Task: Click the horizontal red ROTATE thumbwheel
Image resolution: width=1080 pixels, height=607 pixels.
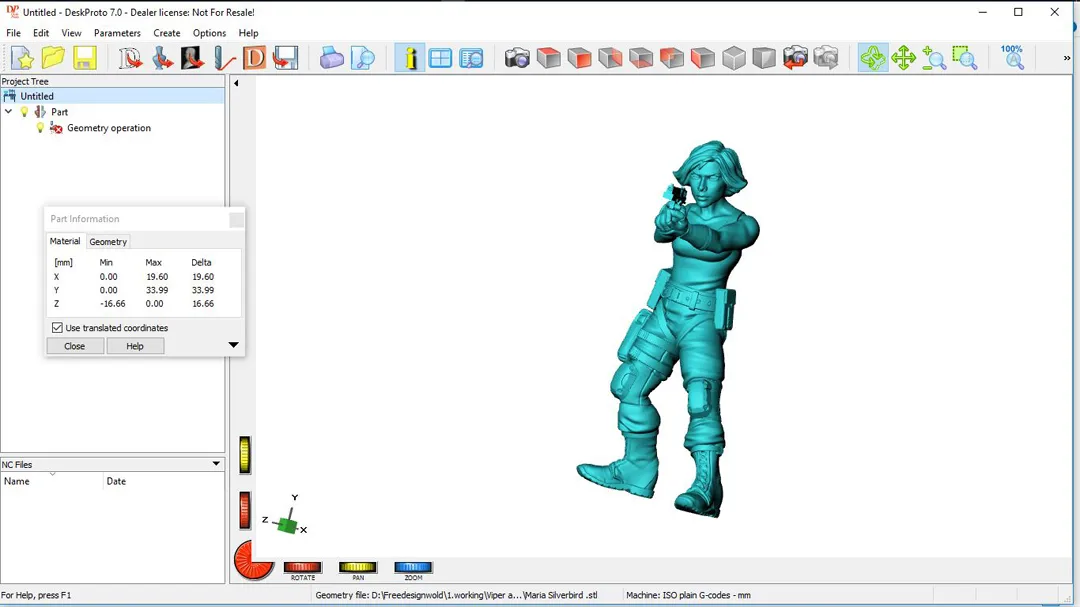Action: 302,567
